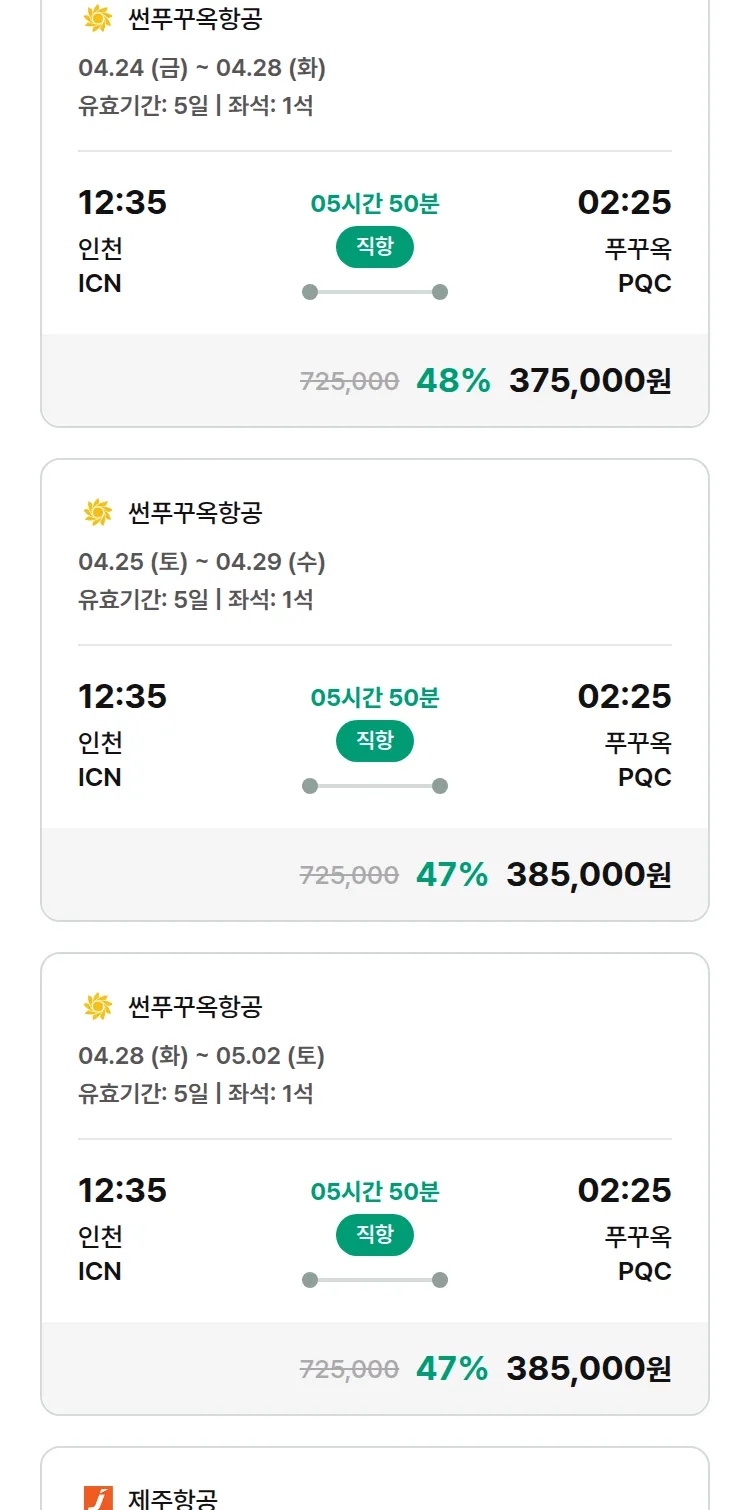
Task: Choose 385,000원 fare for 04.25 departure
Action: [588, 875]
